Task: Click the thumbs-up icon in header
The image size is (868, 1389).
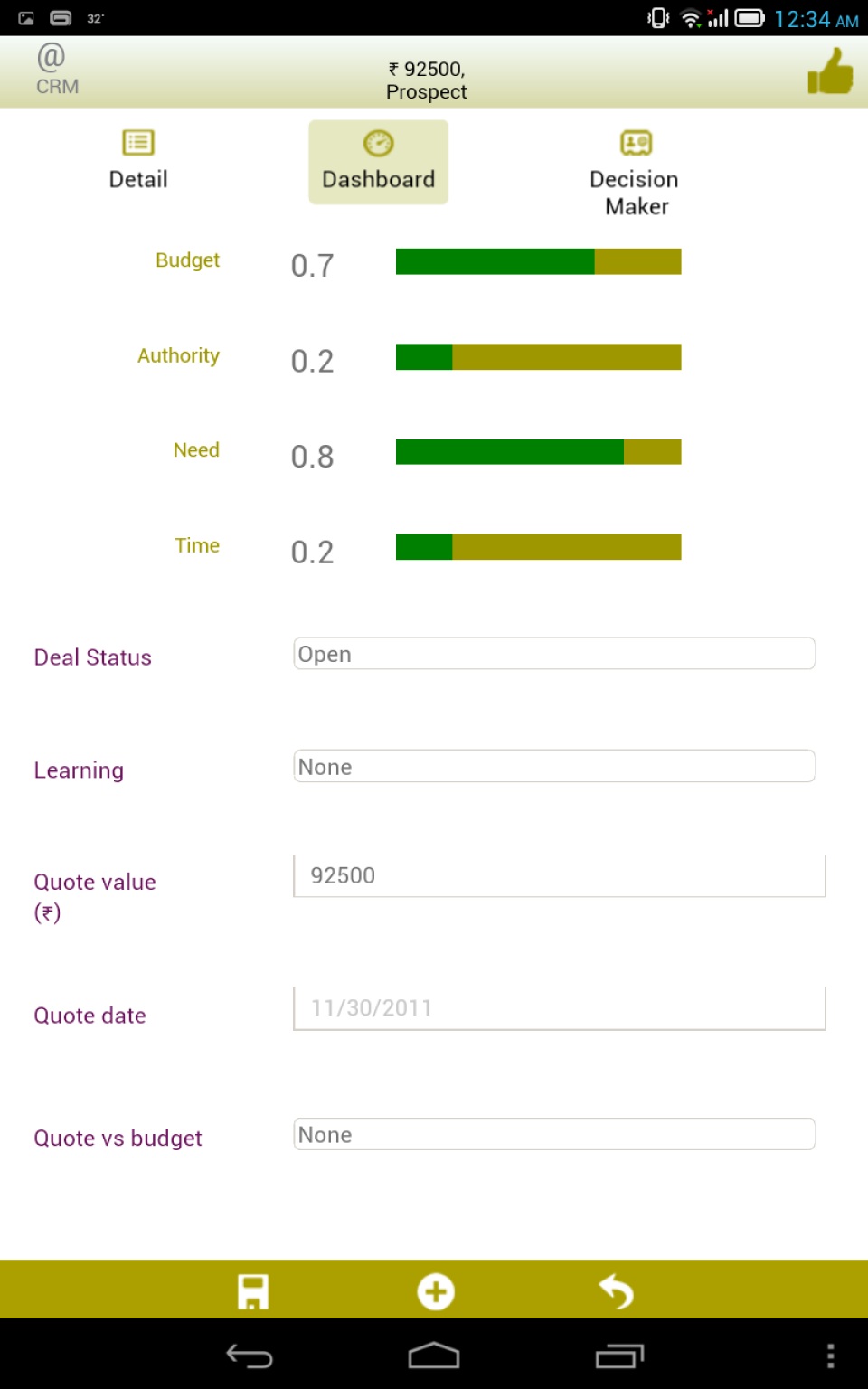Action: pos(830,71)
